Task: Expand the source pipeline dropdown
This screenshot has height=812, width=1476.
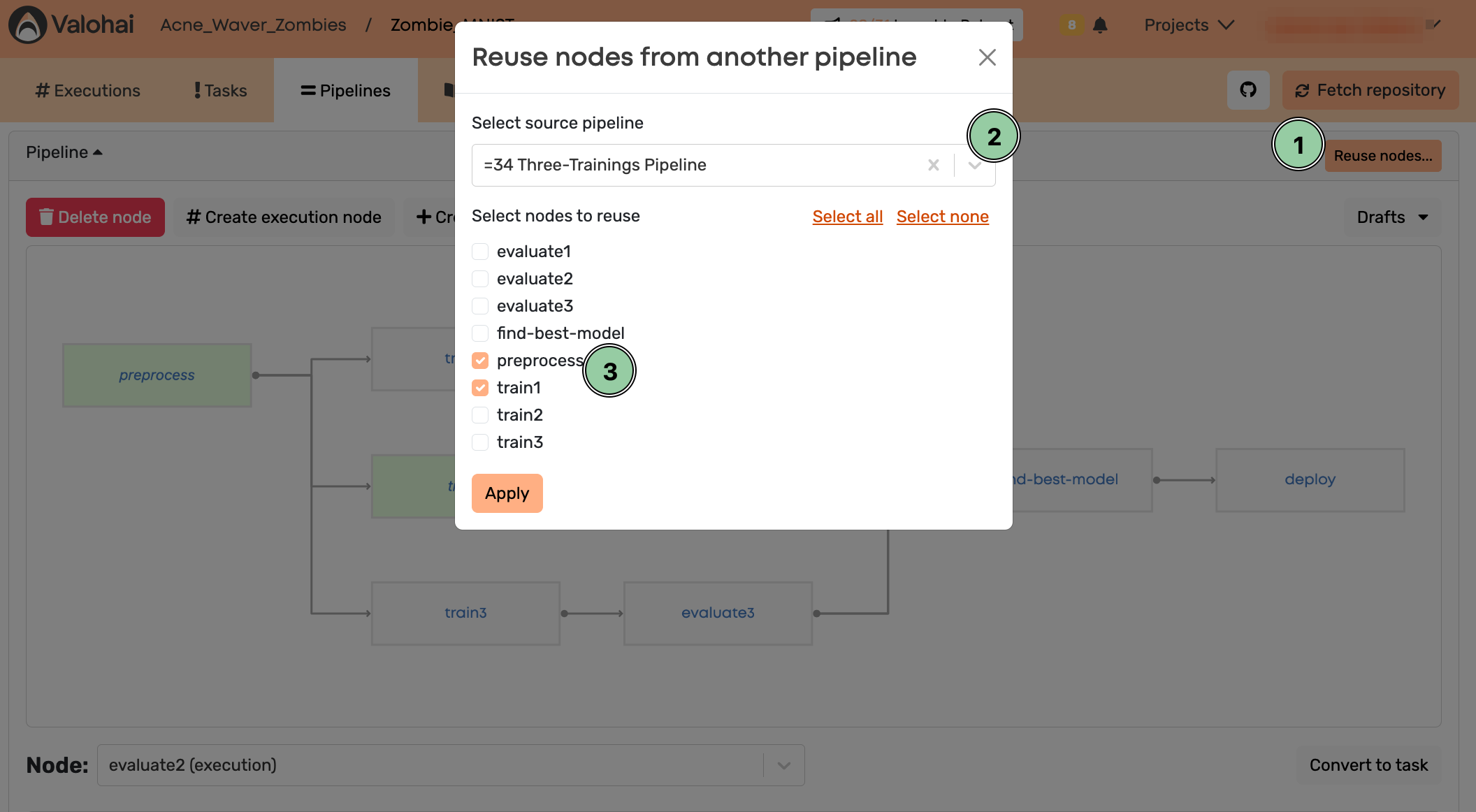Action: [975, 166]
